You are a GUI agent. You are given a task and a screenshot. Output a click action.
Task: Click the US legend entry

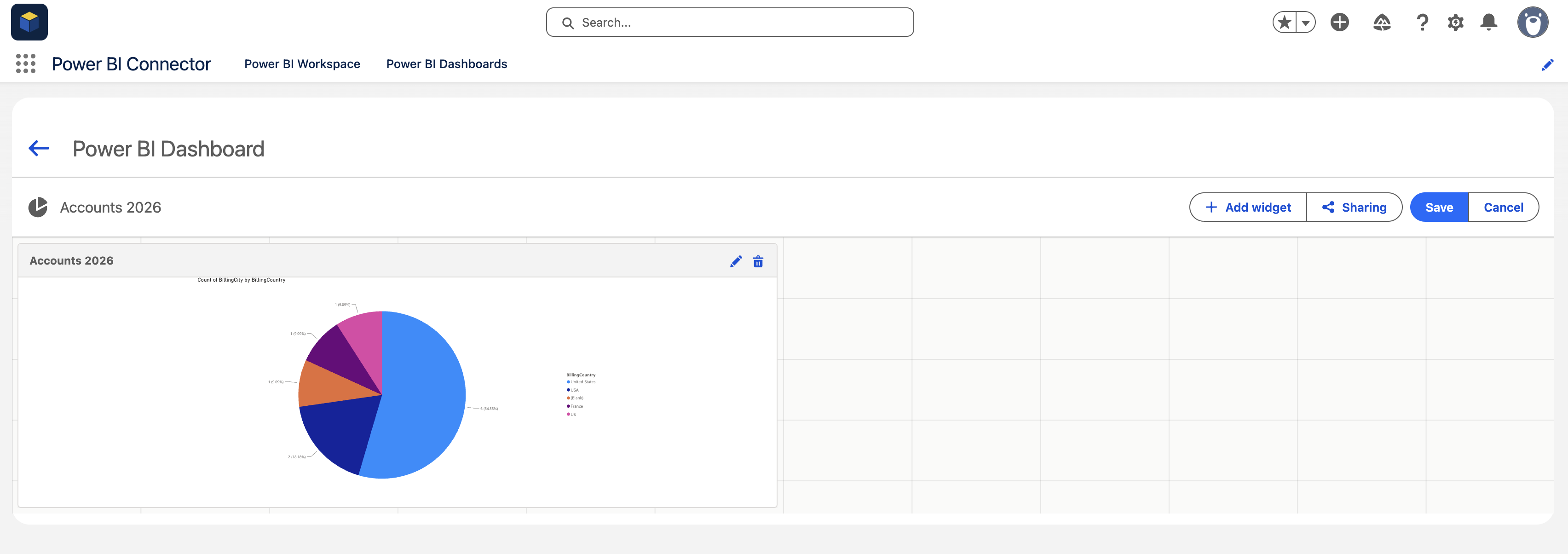point(571,415)
